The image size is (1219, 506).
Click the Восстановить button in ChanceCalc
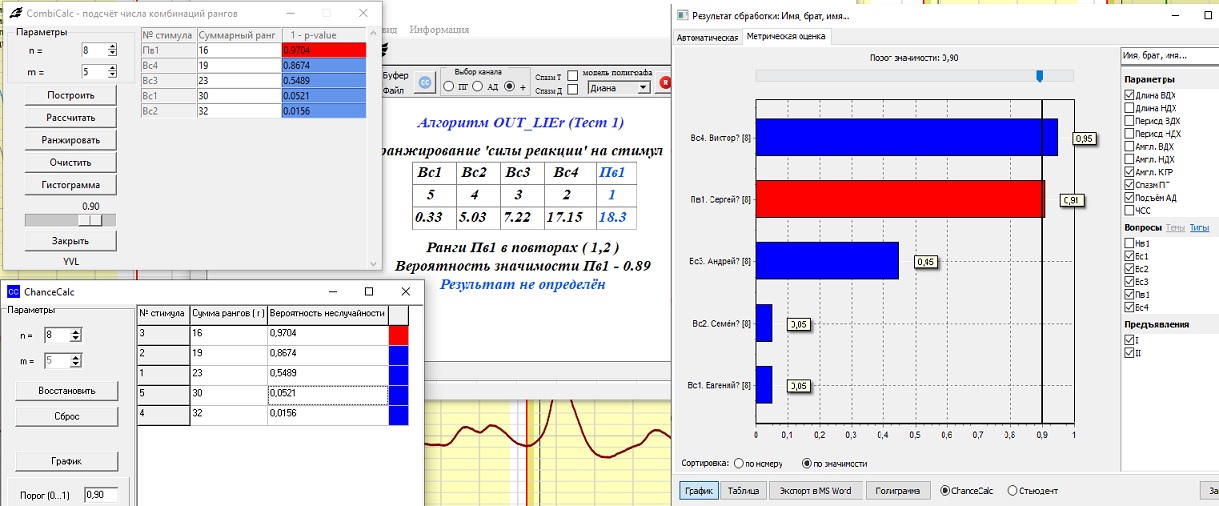point(66,389)
